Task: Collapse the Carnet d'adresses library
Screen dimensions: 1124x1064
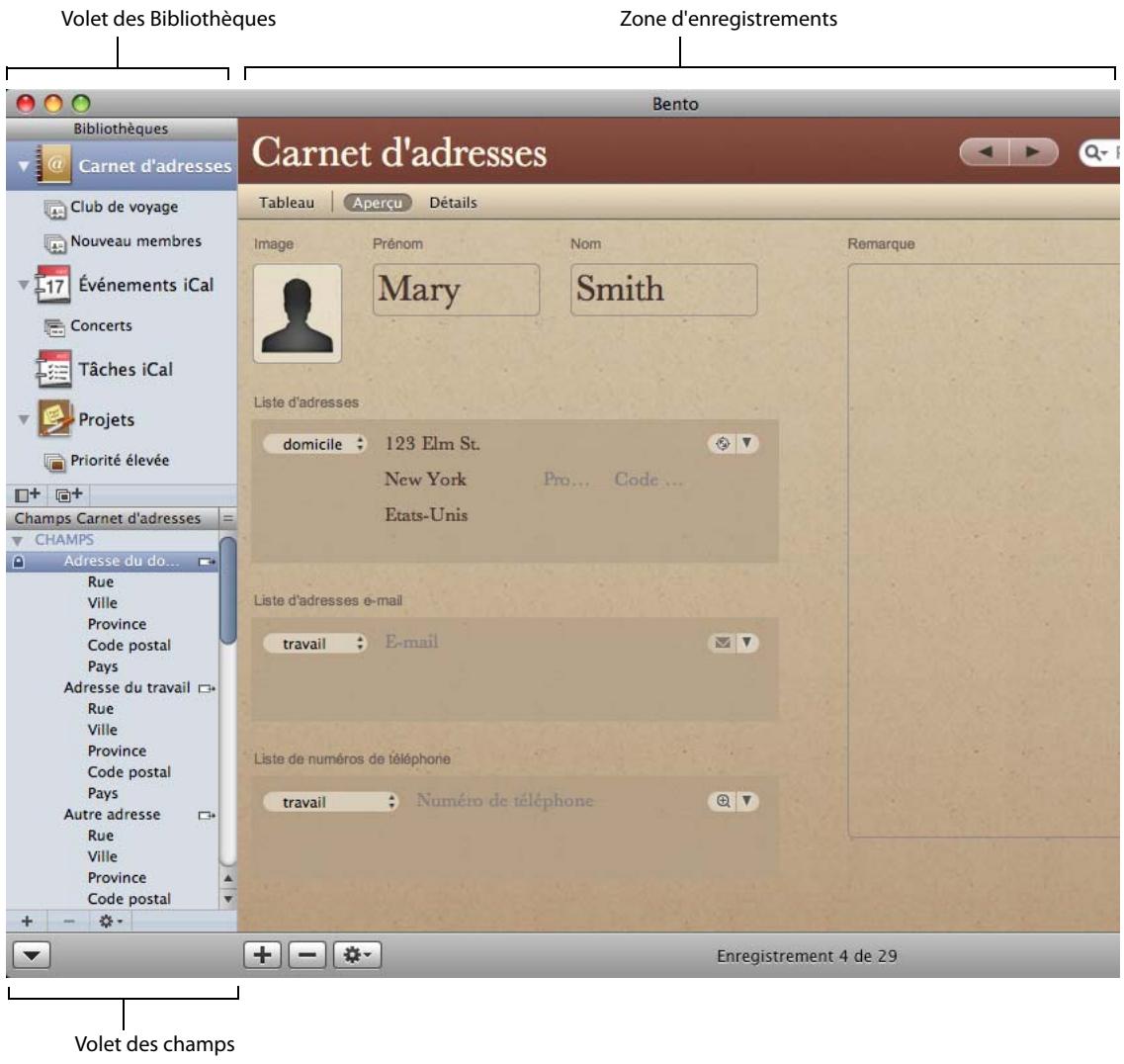Action: pyautogui.click(x=23, y=165)
